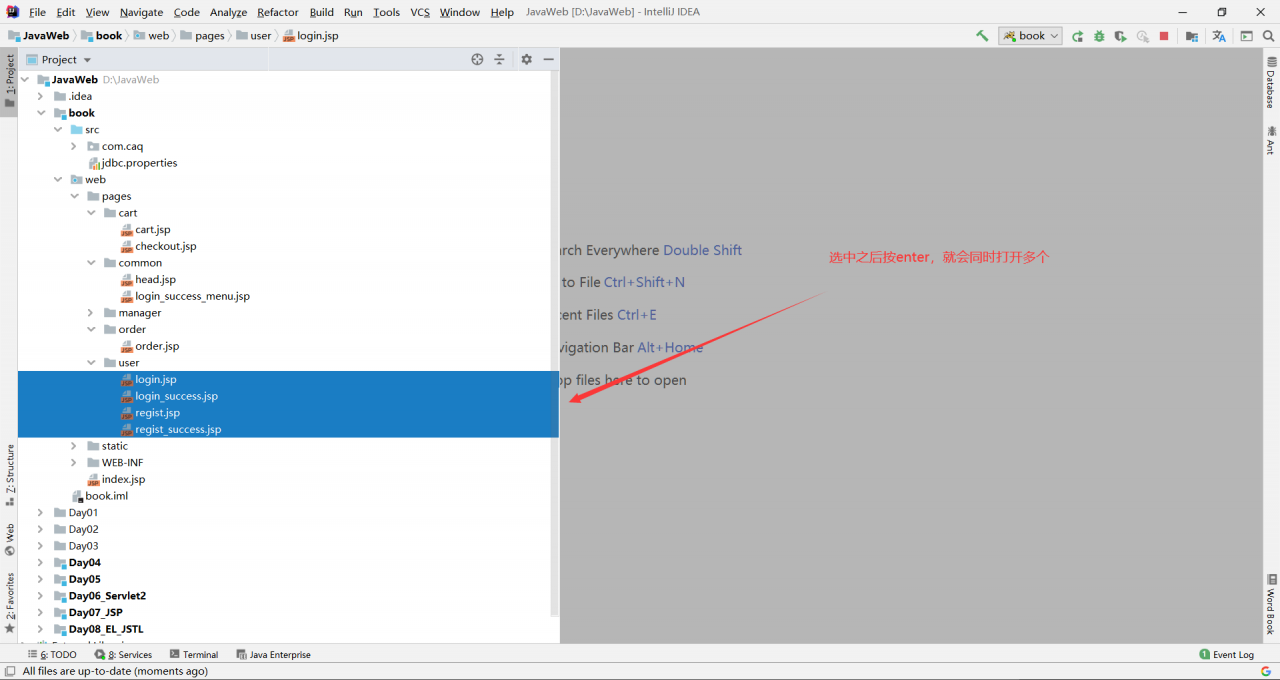Click the Locate/Scroll from Source target icon

(x=477, y=59)
